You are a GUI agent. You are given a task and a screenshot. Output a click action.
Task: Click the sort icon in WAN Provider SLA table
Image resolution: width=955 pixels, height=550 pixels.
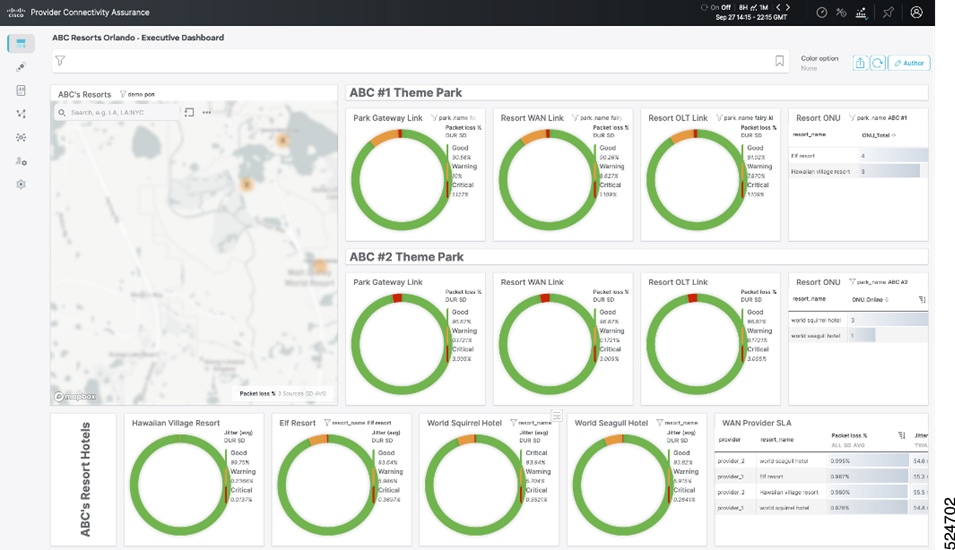tap(901, 435)
